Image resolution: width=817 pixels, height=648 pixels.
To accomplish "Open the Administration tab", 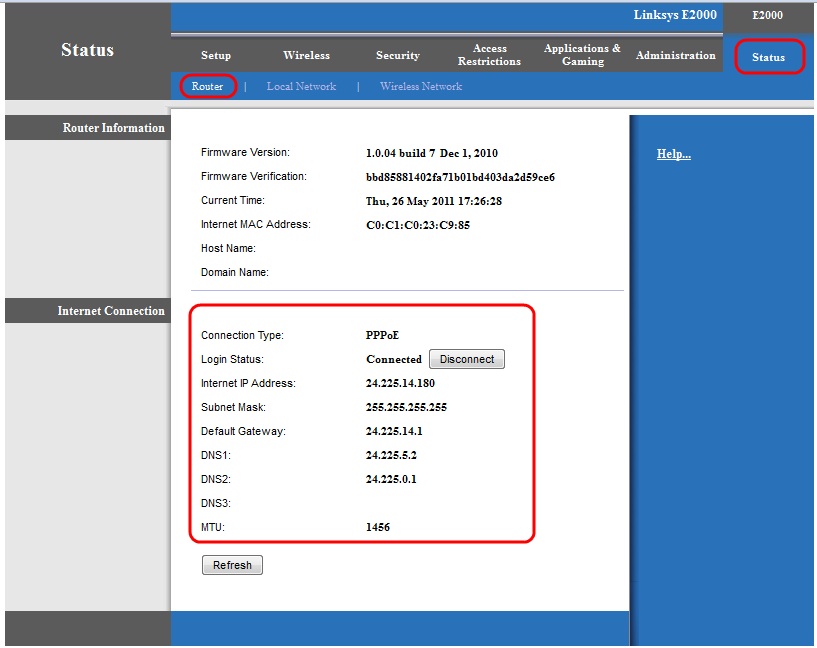I will (x=675, y=55).
